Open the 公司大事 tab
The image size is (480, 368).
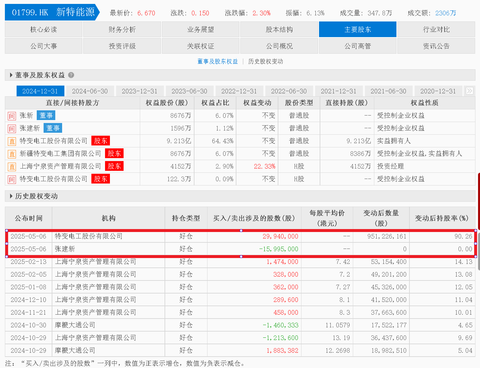pos(43,46)
